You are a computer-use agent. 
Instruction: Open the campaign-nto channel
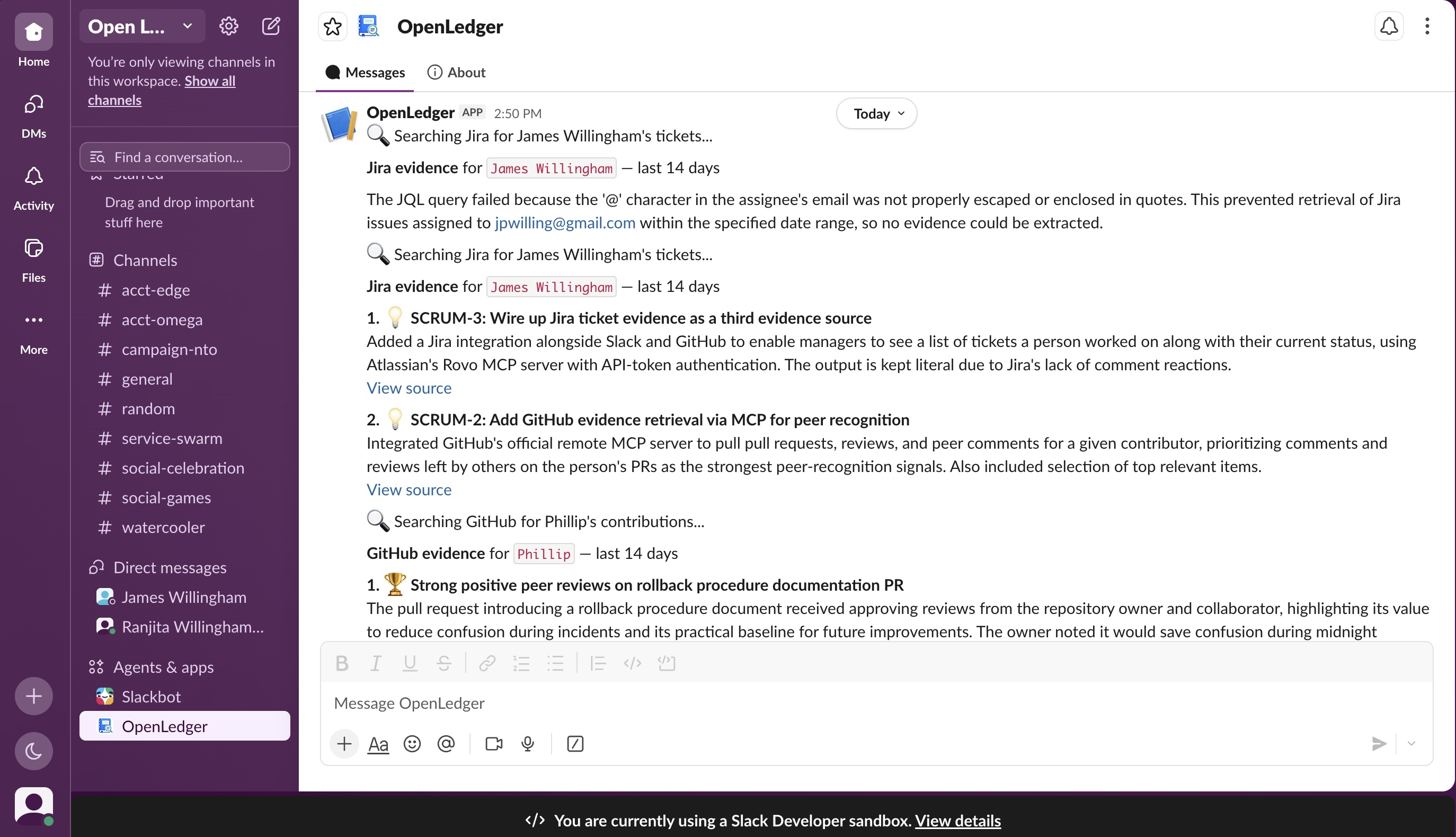184,349
